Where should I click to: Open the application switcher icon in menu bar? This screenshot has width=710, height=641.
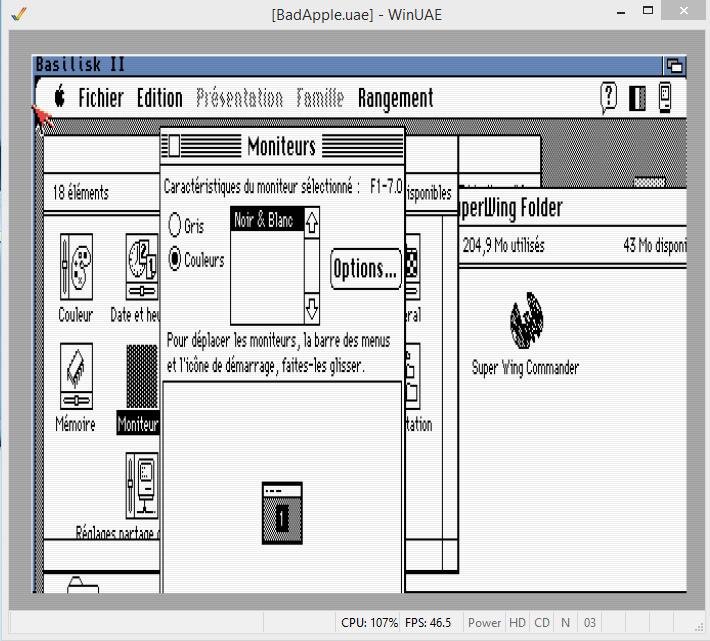665,97
